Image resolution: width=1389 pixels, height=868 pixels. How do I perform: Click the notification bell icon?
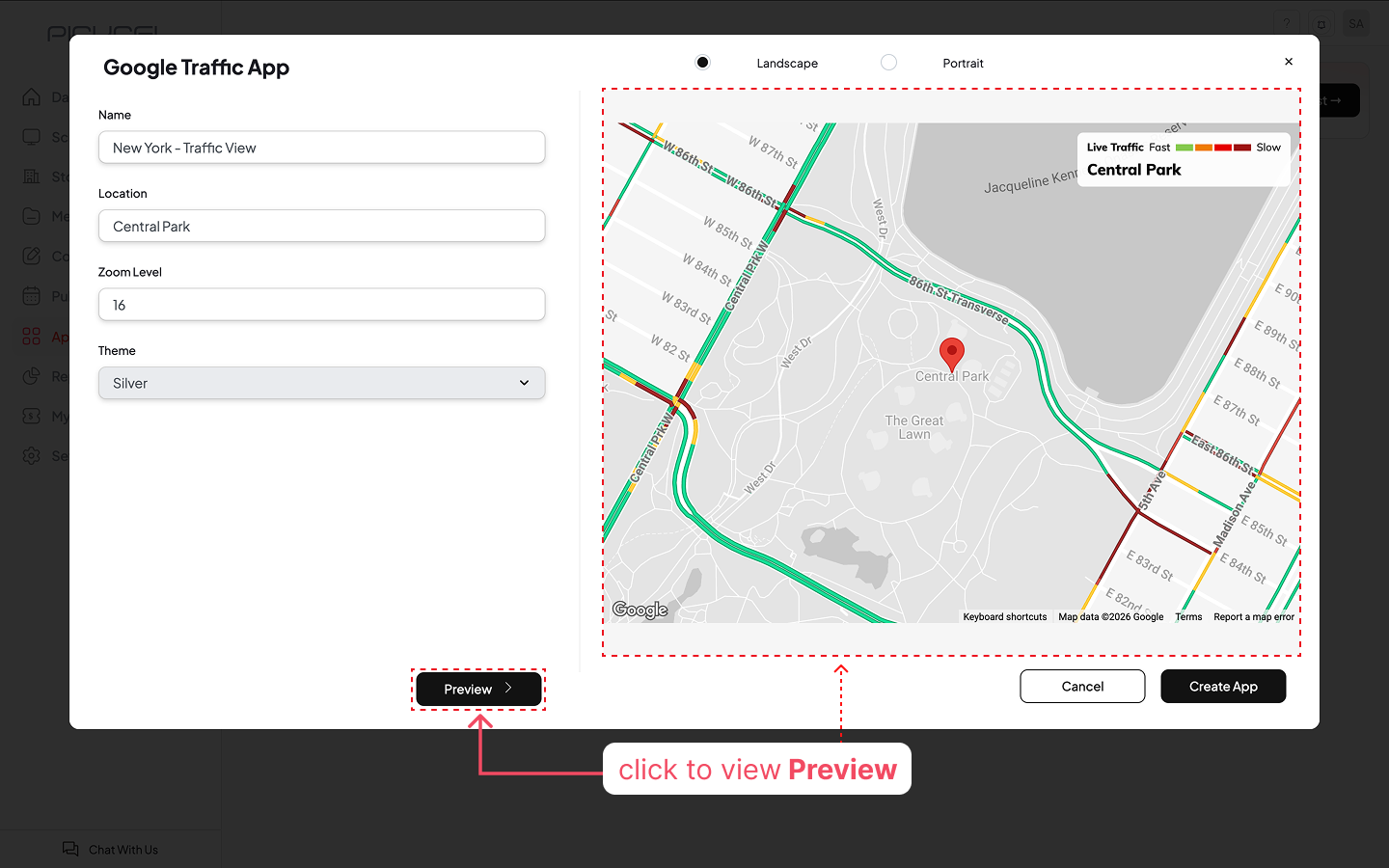pos(1321,24)
